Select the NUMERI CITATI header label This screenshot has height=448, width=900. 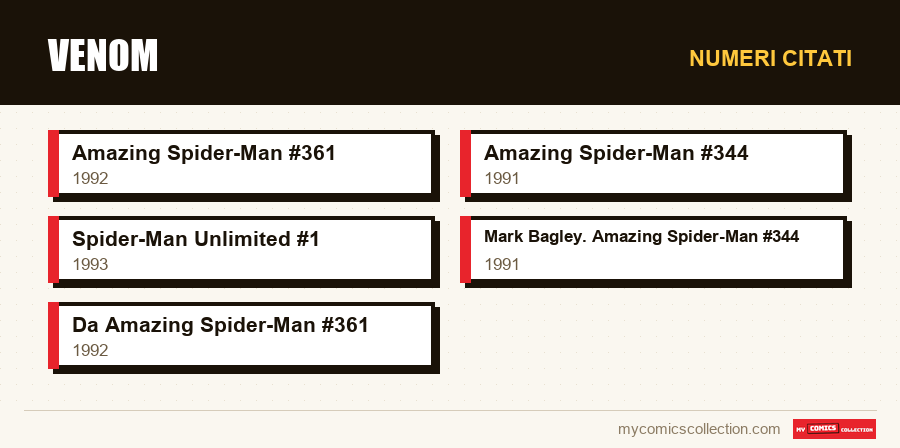(770, 59)
